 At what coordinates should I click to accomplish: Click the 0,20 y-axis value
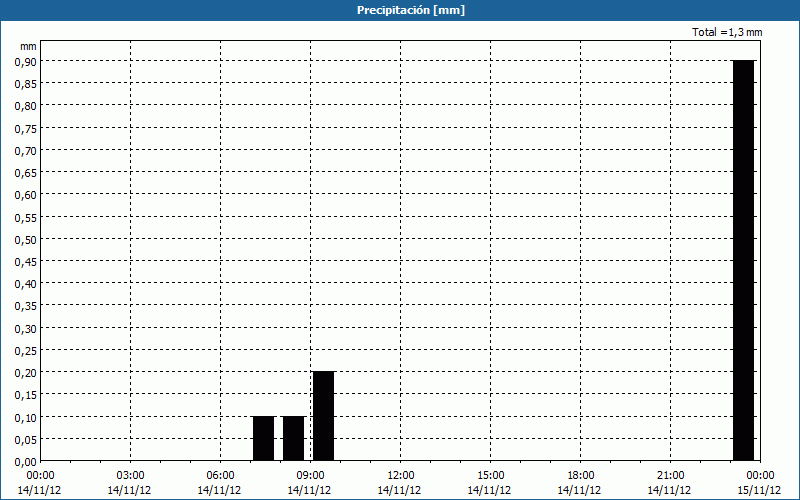point(26,373)
